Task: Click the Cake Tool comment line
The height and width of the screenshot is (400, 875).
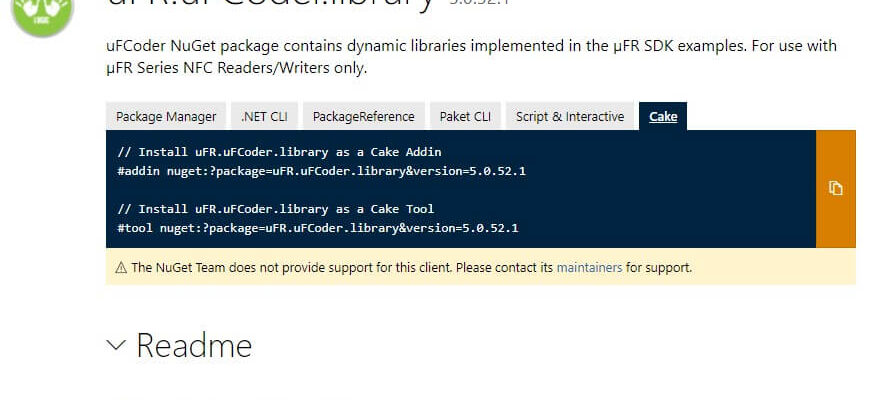Action: (276, 209)
